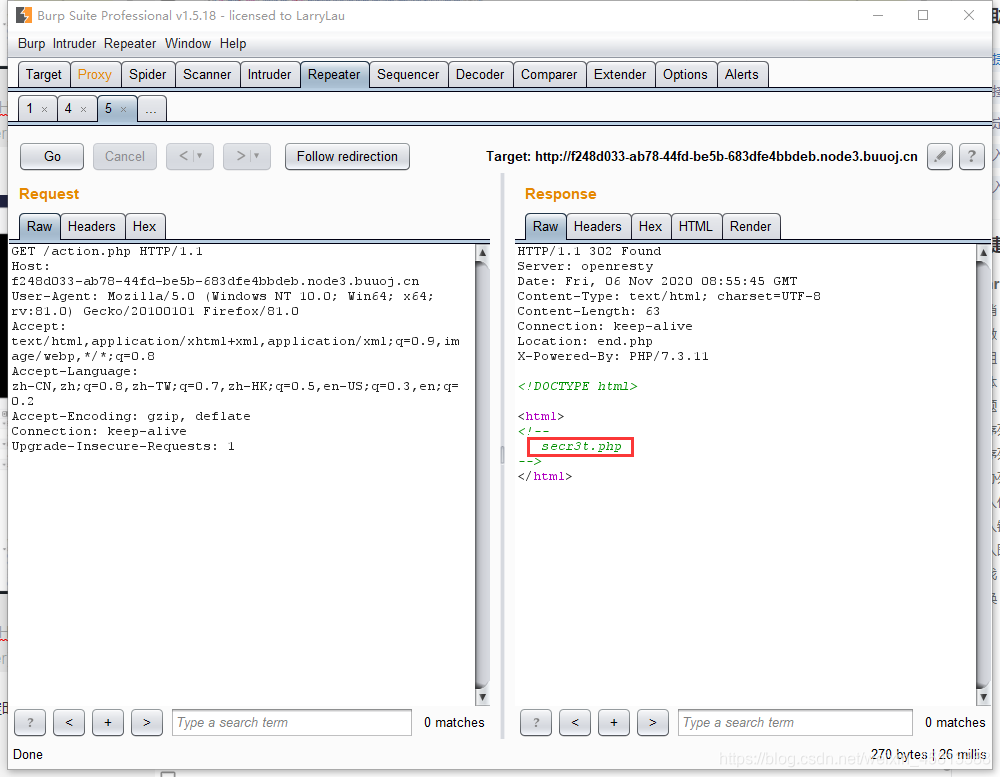Switch to the Extender tab
Image resolution: width=1000 pixels, height=777 pixels.
[x=620, y=75]
